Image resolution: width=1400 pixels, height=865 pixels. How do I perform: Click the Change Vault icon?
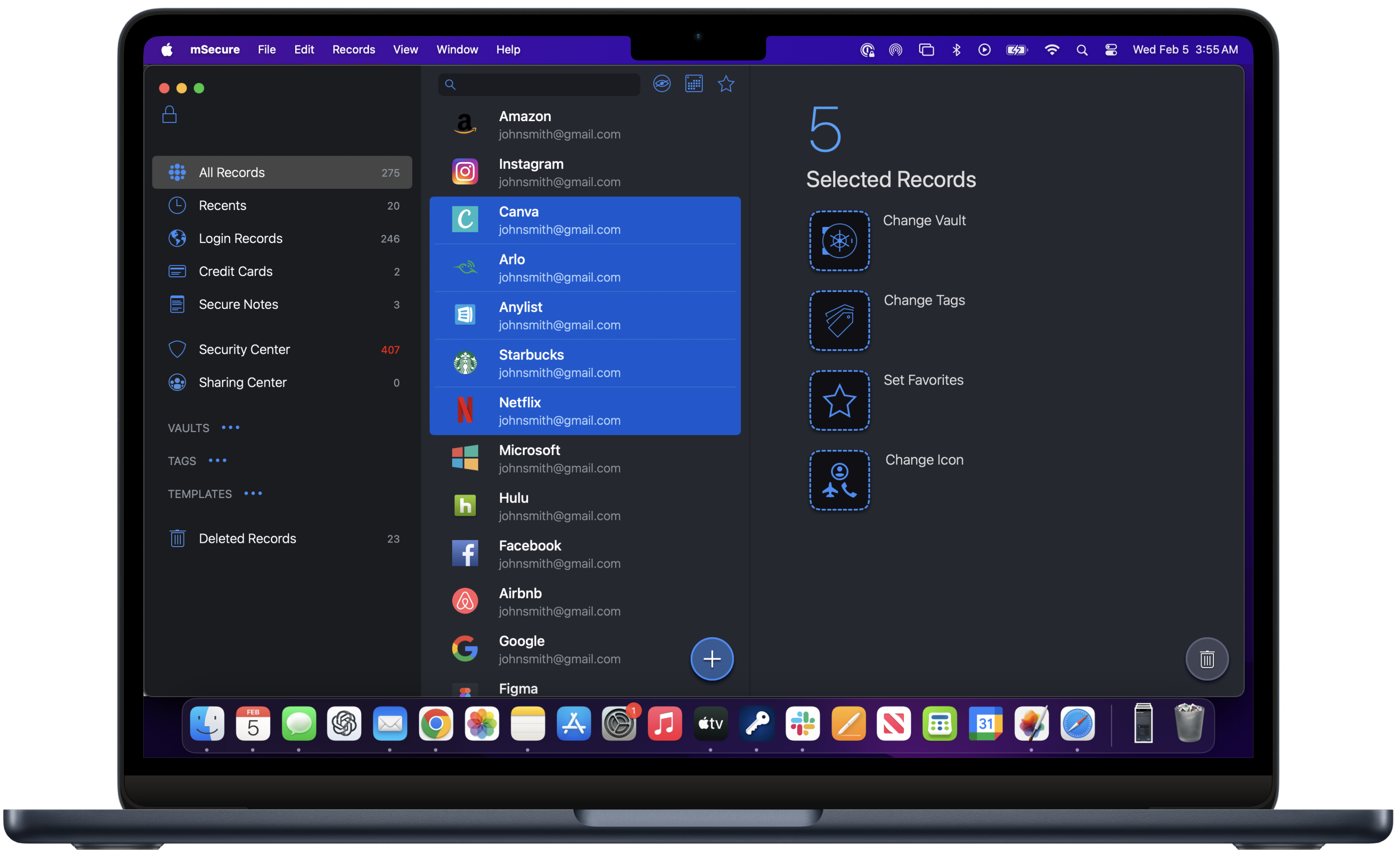pyautogui.click(x=839, y=241)
